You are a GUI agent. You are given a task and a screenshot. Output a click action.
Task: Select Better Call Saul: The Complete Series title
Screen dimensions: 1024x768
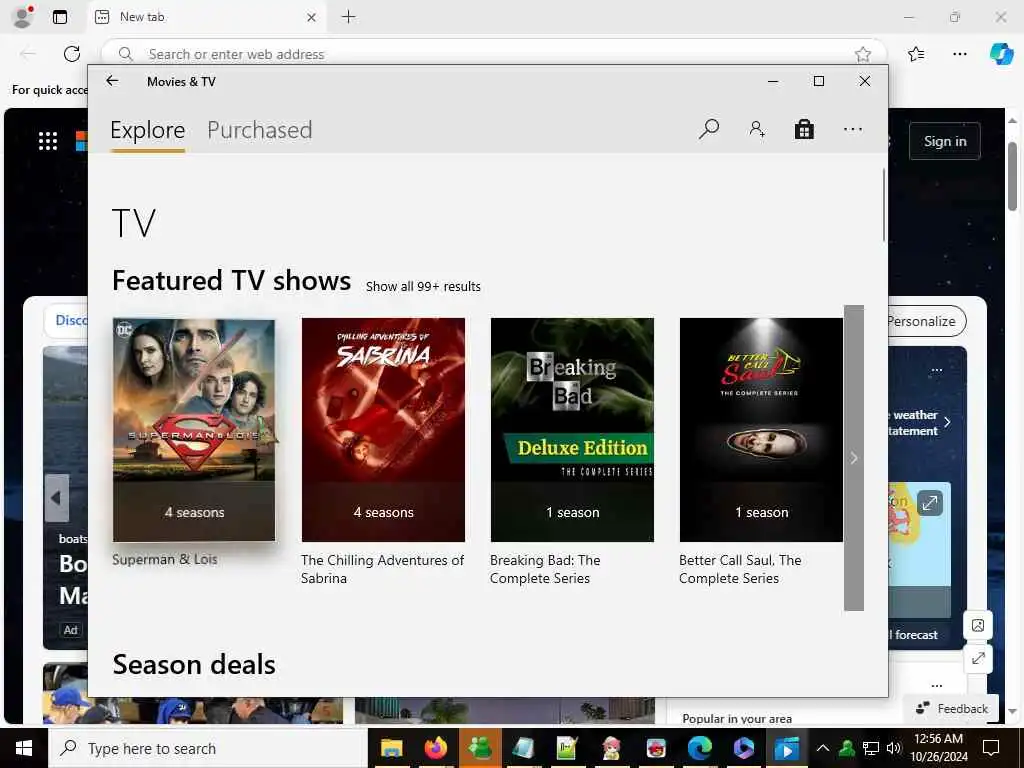click(x=740, y=569)
